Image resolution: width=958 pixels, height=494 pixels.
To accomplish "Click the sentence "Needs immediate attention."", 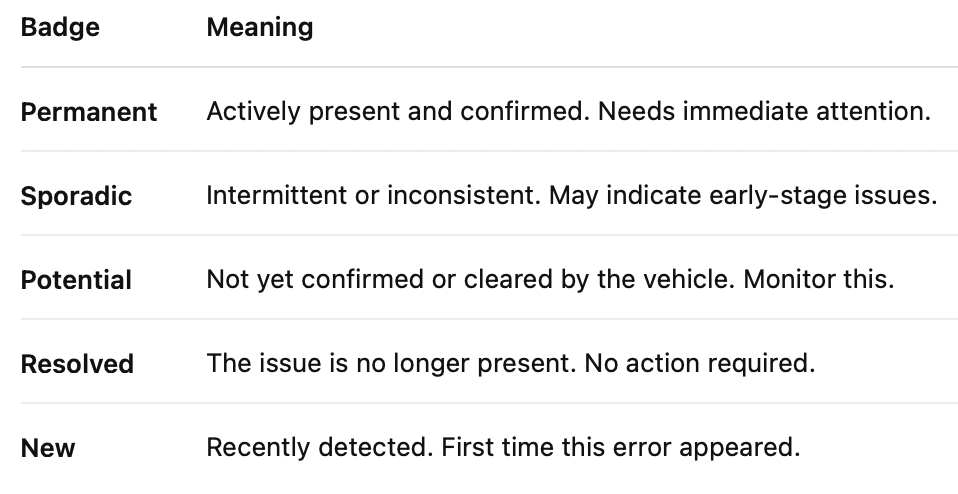I will click(x=764, y=111).
